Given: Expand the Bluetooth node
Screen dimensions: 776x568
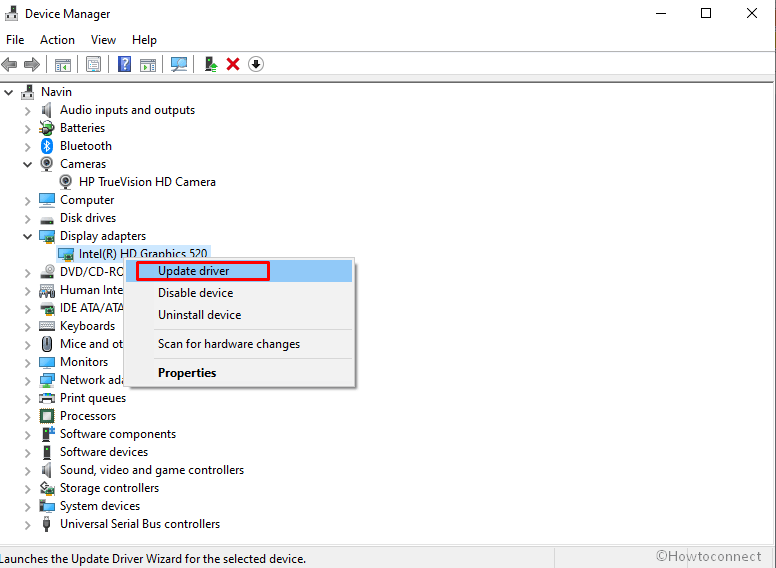Looking at the screenshot, I should click(x=28, y=146).
